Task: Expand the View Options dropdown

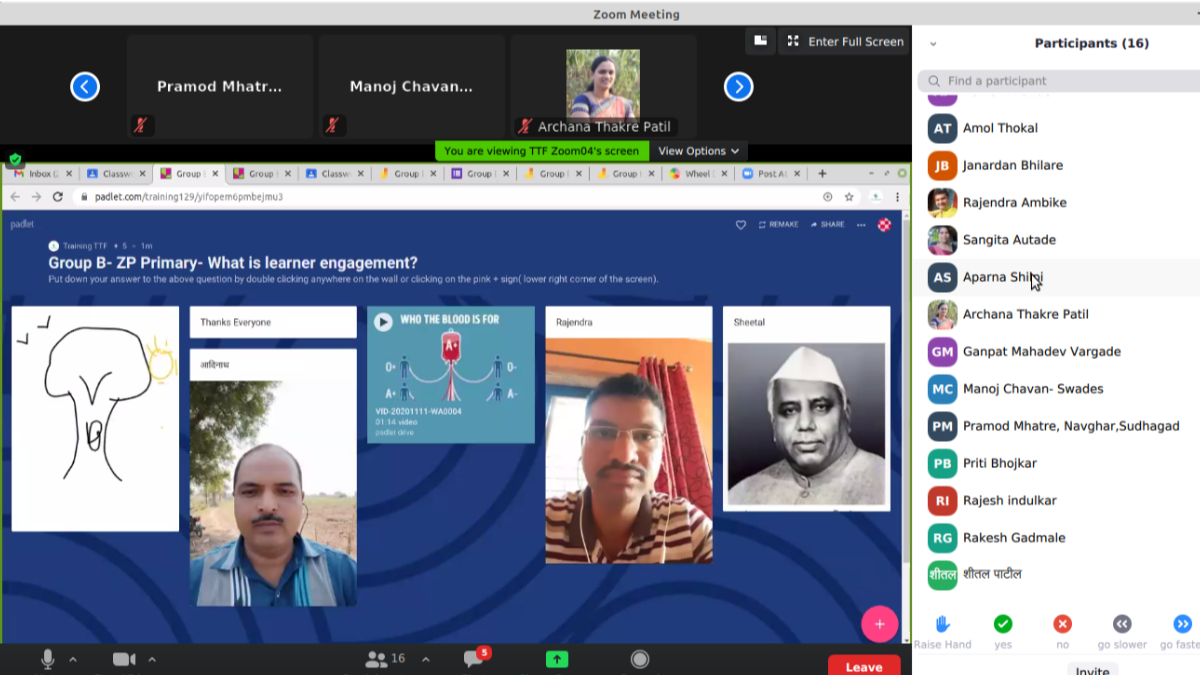Action: tap(698, 151)
